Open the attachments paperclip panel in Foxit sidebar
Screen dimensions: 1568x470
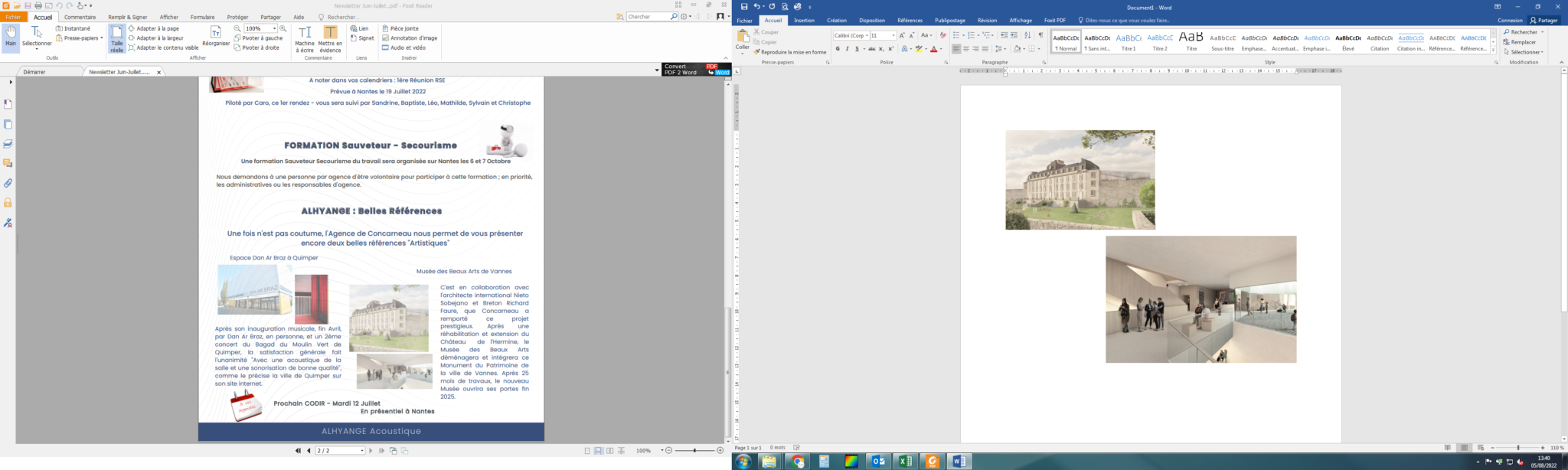(8, 184)
